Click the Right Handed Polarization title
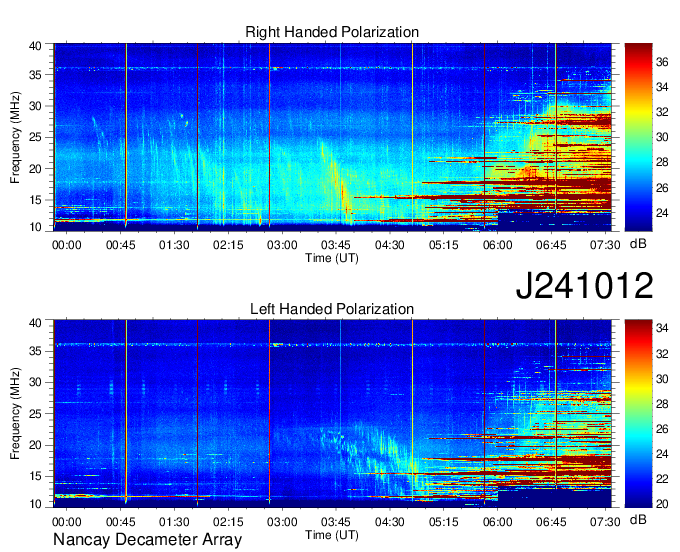 [332, 32]
